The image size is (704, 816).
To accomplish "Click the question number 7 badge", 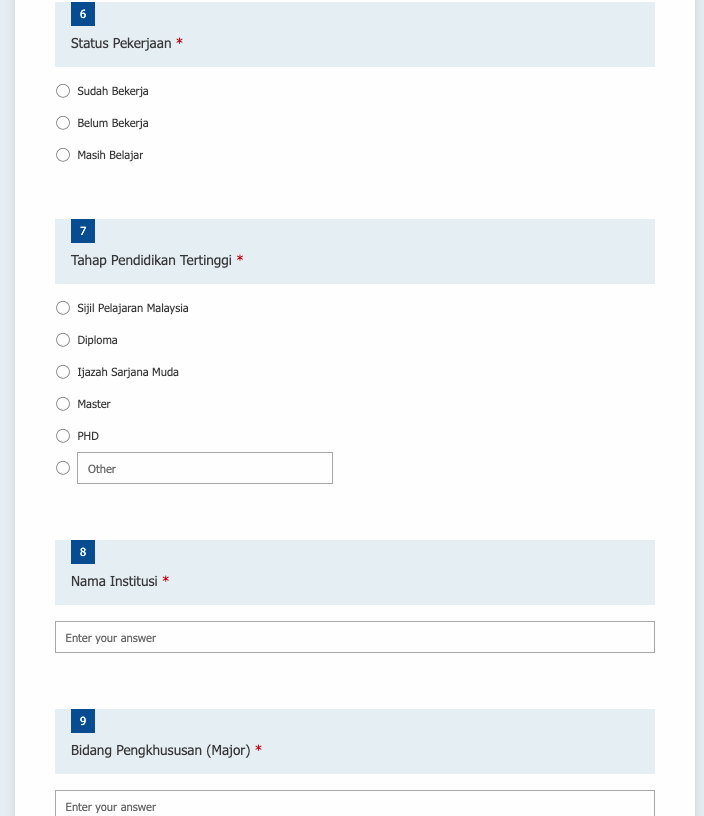I will tap(83, 231).
